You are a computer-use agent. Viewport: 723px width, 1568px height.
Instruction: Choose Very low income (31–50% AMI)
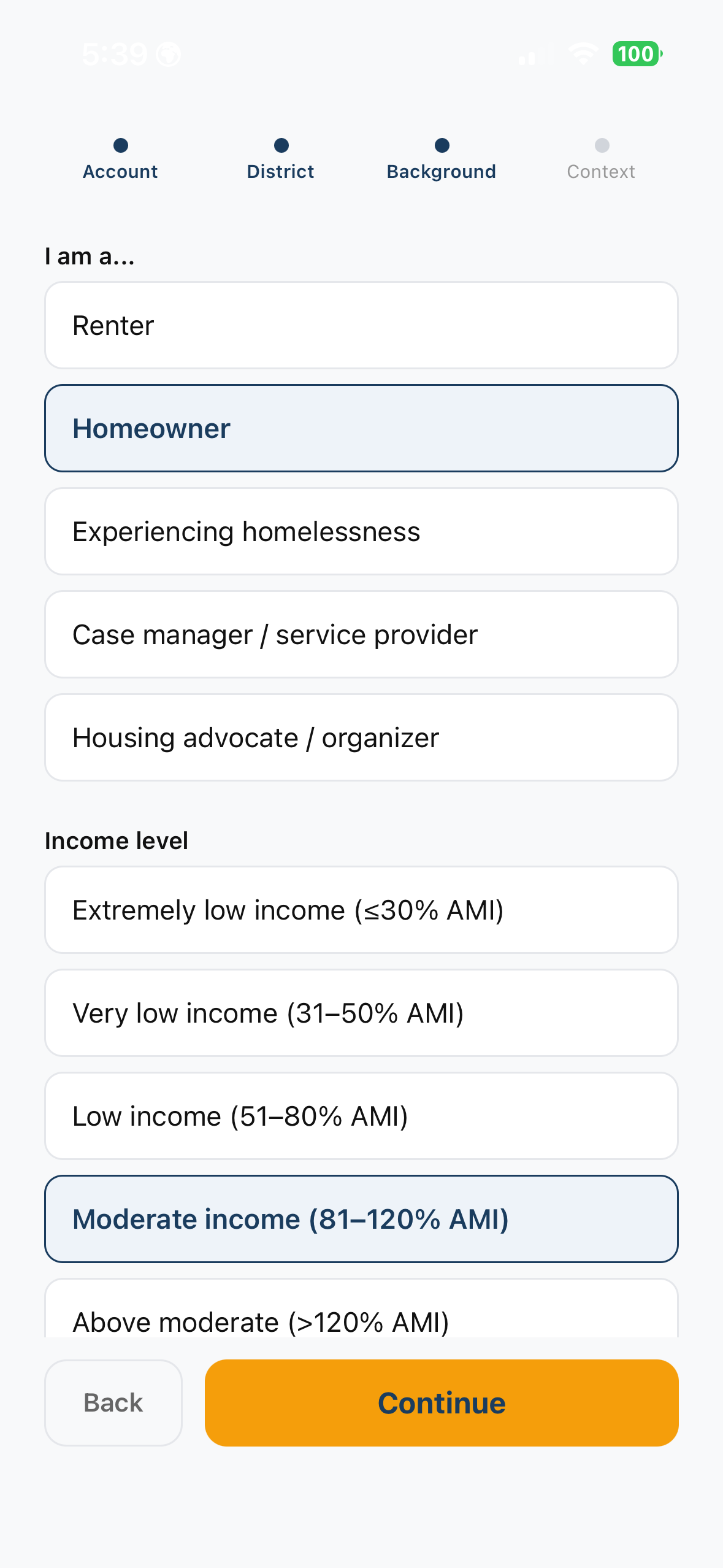(361, 1013)
